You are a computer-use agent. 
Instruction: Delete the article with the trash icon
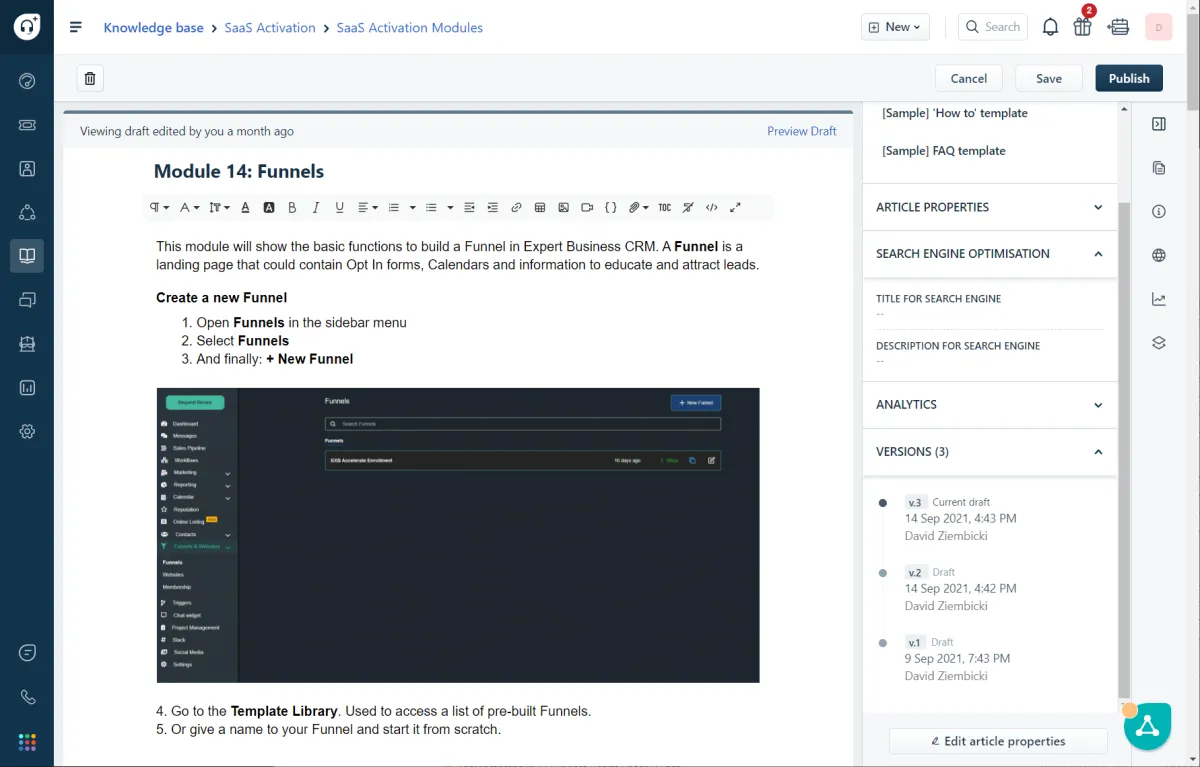pos(90,78)
